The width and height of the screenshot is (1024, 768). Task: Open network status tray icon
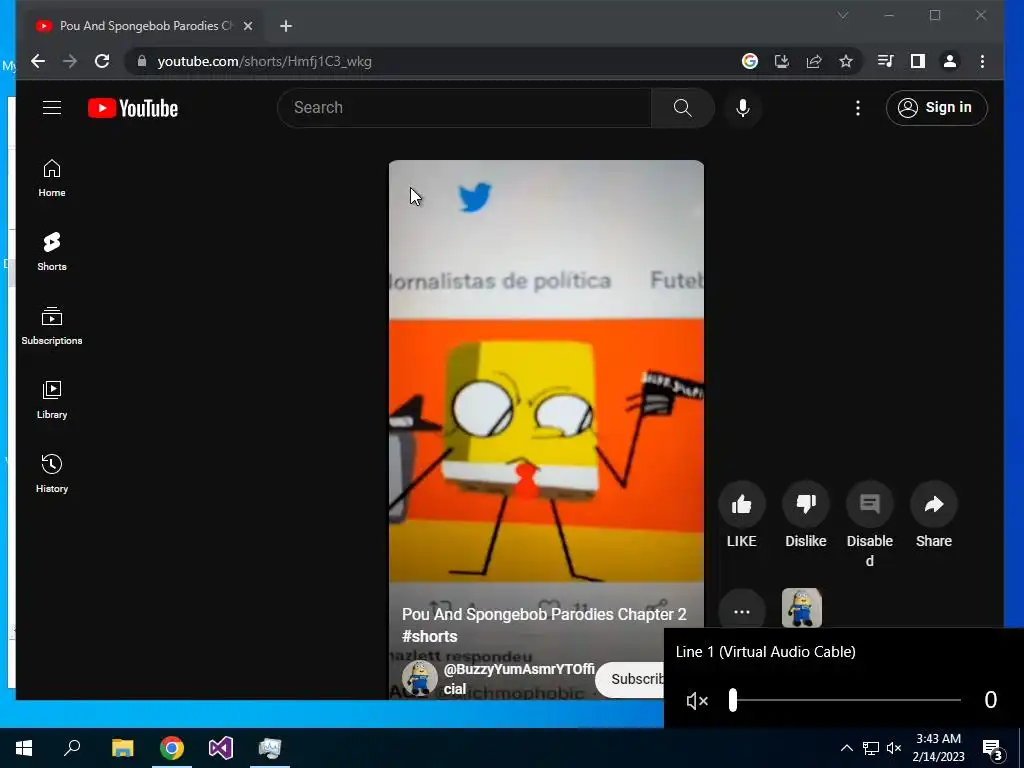pos(870,748)
